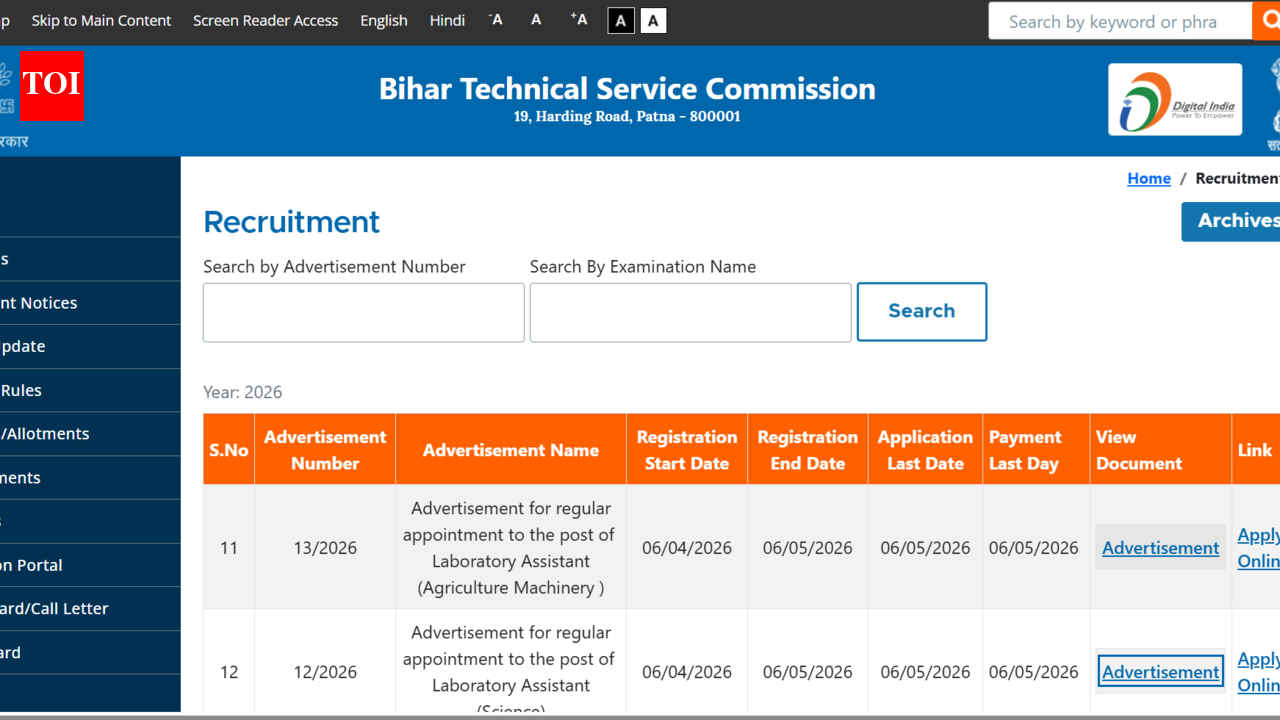
Task: Click the TOI logo badge
Action: tap(51, 86)
